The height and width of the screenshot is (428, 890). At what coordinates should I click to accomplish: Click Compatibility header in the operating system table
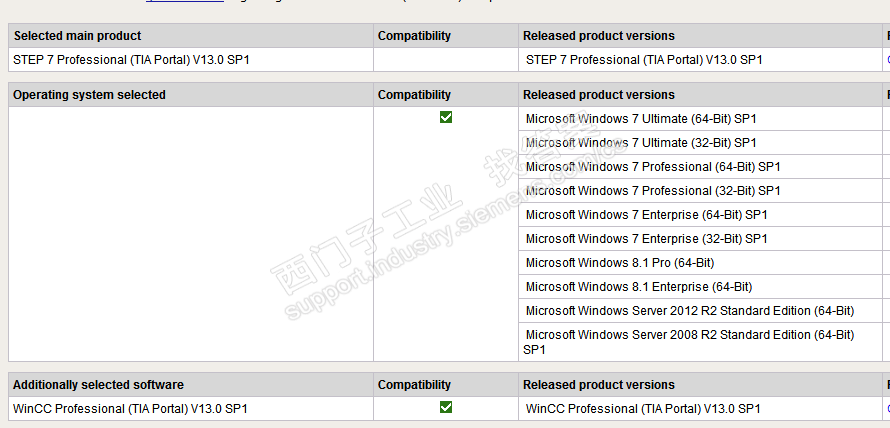[x=414, y=95]
